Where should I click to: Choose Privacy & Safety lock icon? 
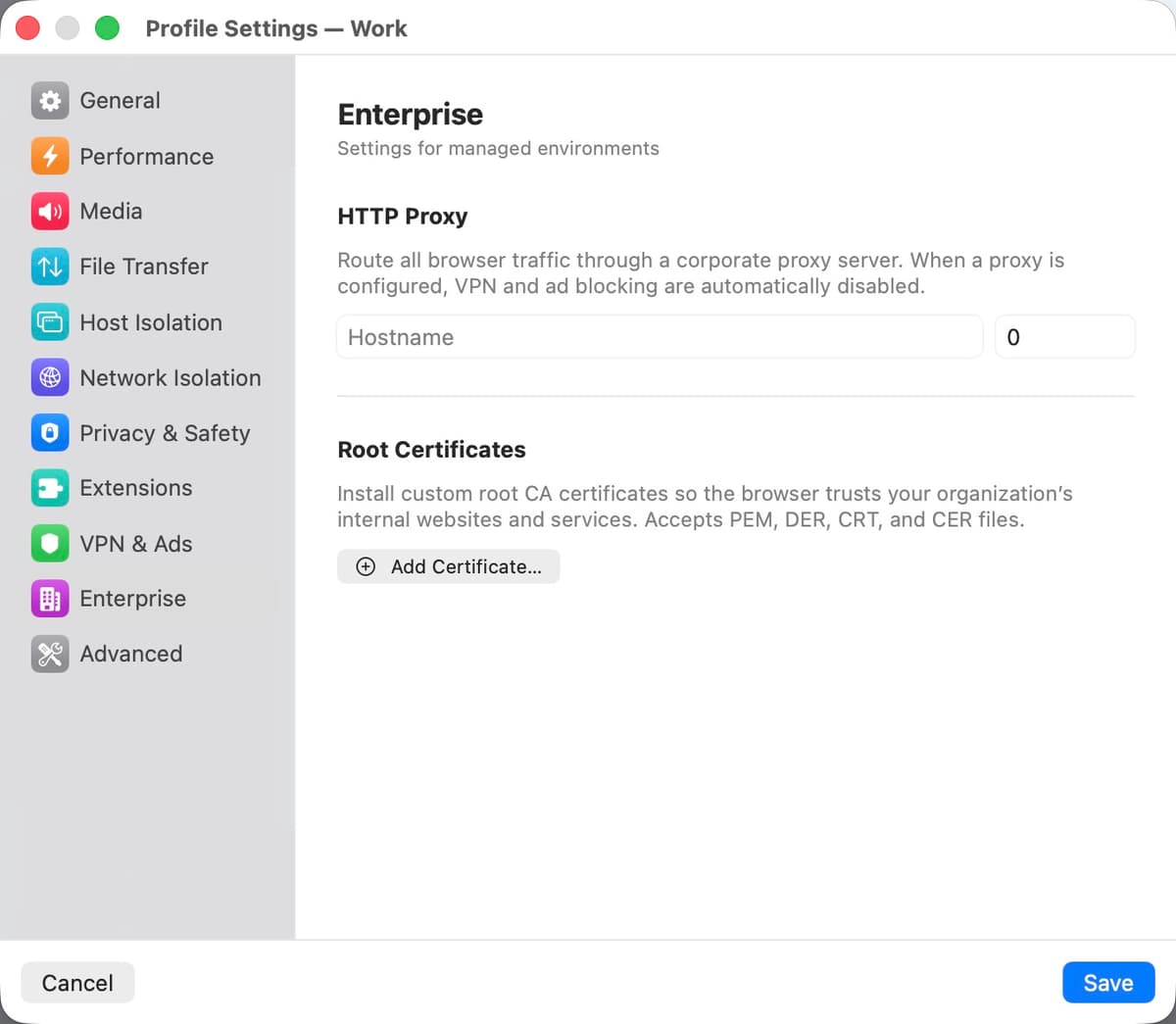(x=50, y=432)
